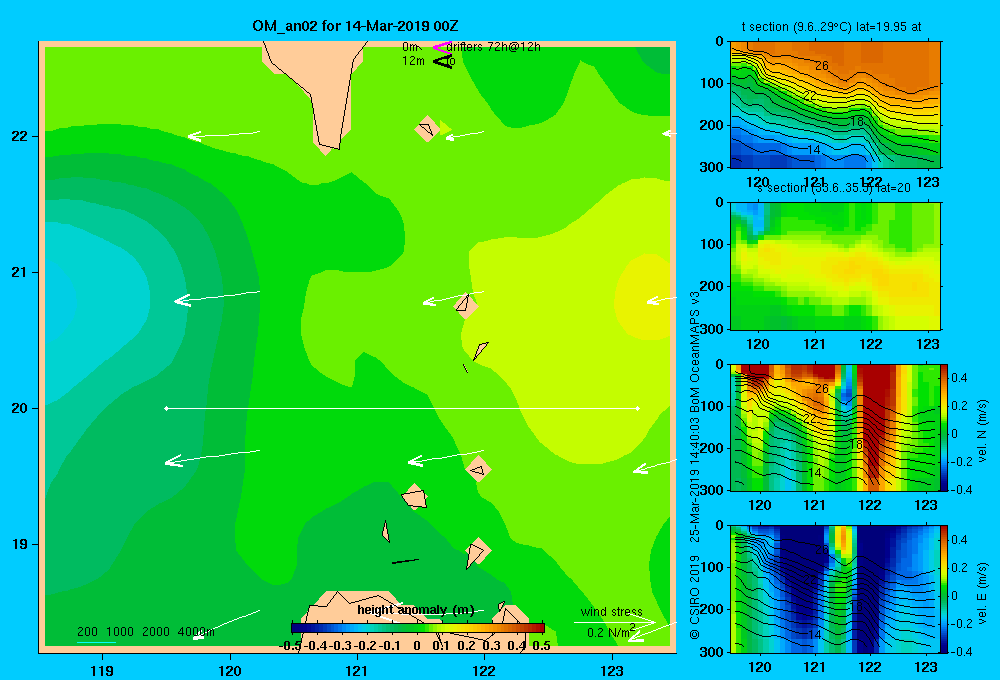Click the 'vel. E (m/s)' axis label

[x=983, y=593]
